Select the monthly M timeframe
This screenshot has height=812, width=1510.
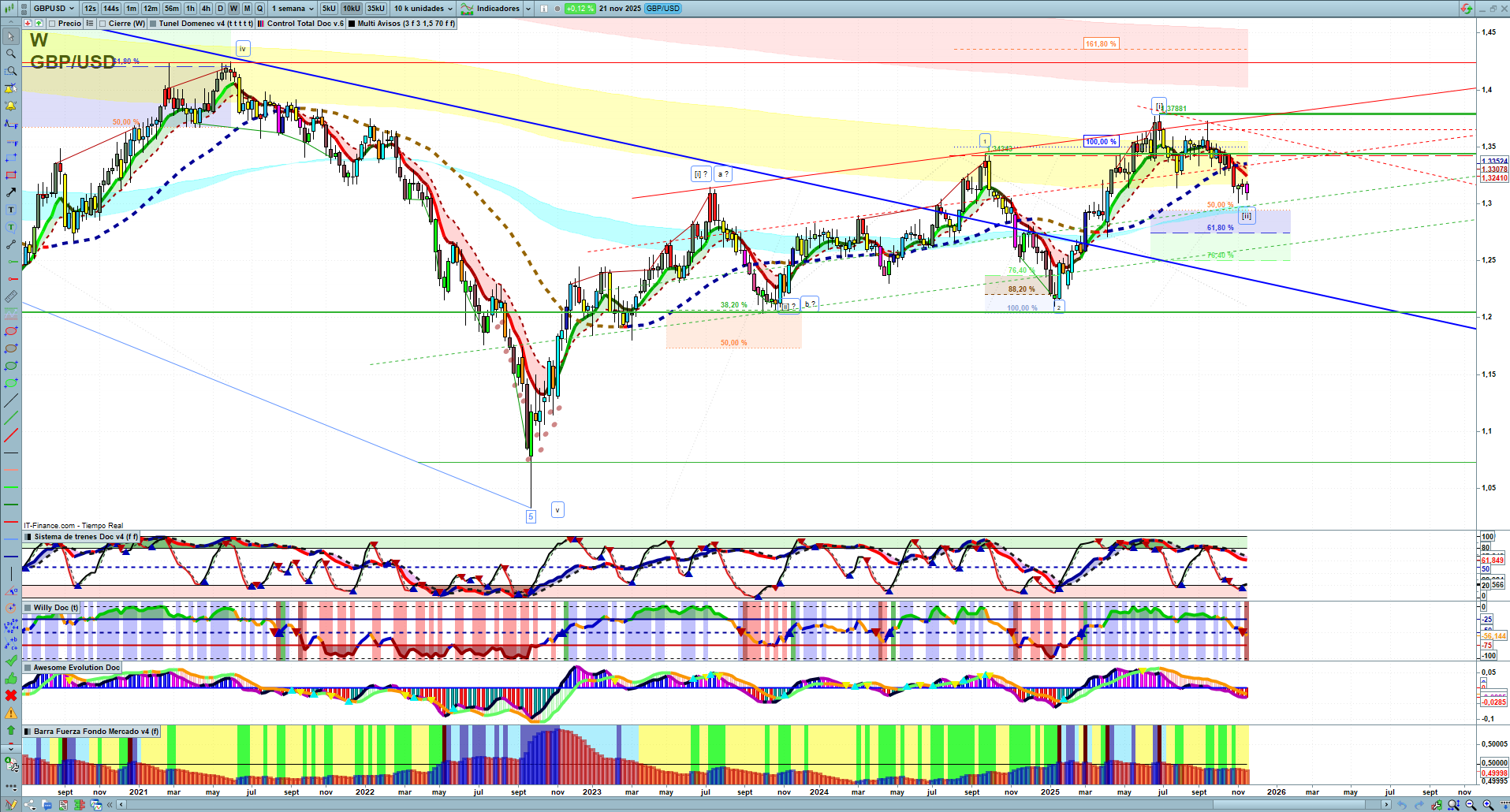pos(247,9)
